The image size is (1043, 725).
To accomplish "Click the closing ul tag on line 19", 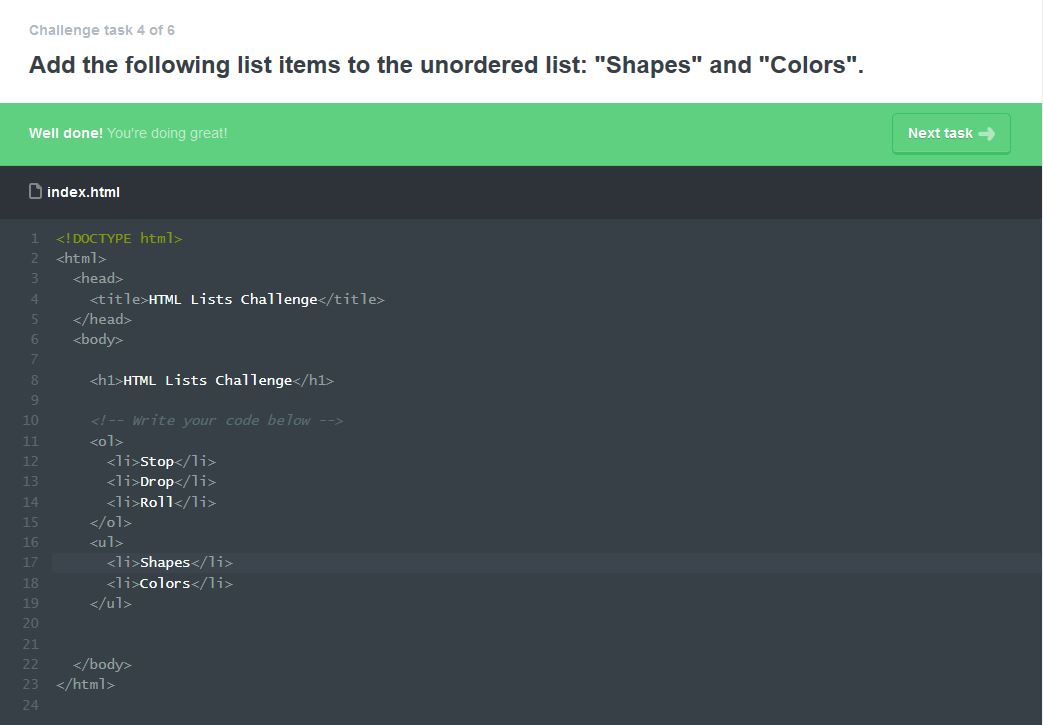I will pyautogui.click(x=110, y=603).
